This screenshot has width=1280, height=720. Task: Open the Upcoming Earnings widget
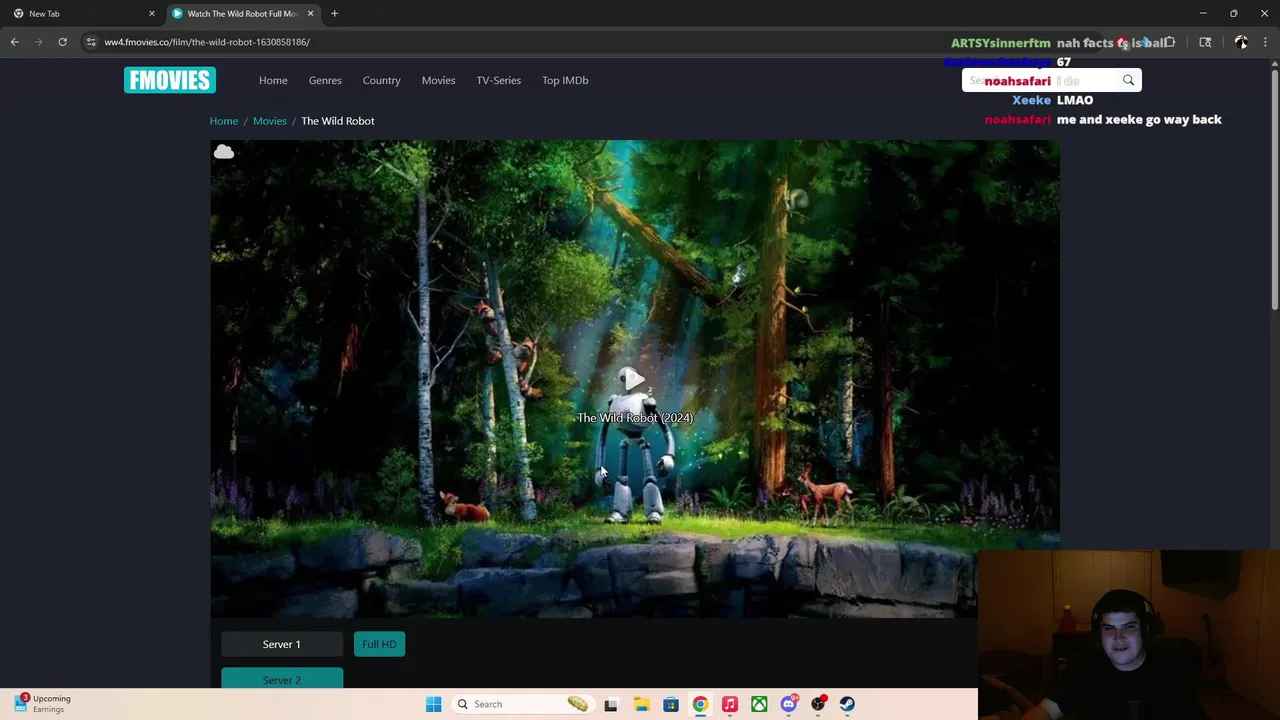tap(42, 703)
